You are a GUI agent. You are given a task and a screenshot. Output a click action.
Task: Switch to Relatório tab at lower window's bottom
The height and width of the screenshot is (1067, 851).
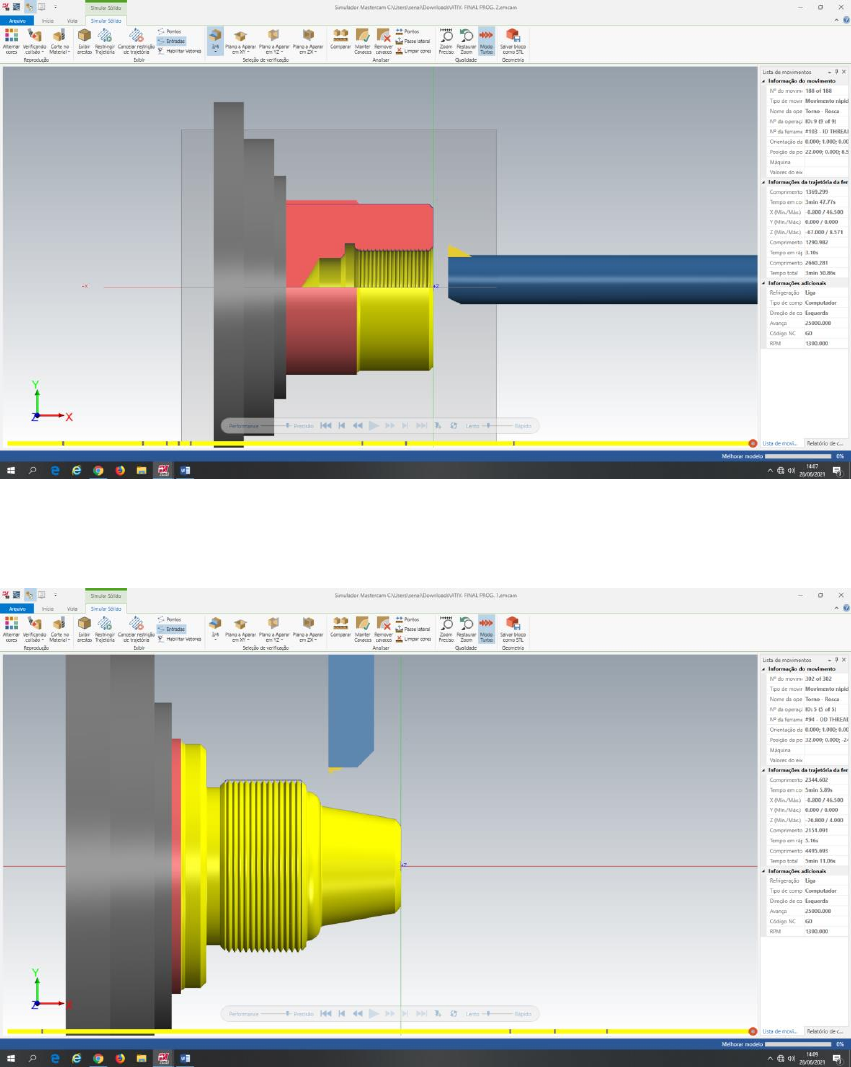tap(825, 1031)
